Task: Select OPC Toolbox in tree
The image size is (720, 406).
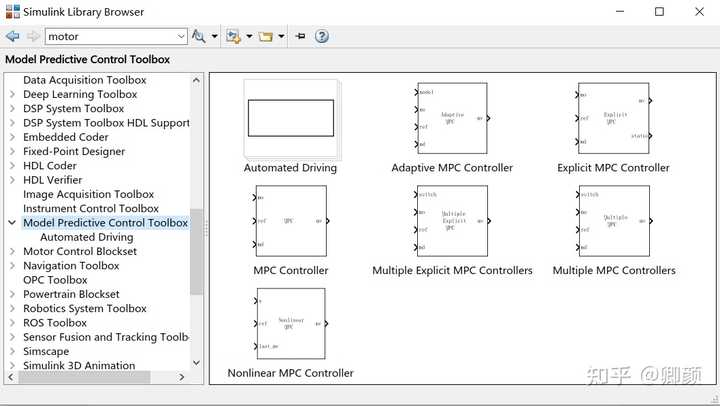Action: coord(55,280)
